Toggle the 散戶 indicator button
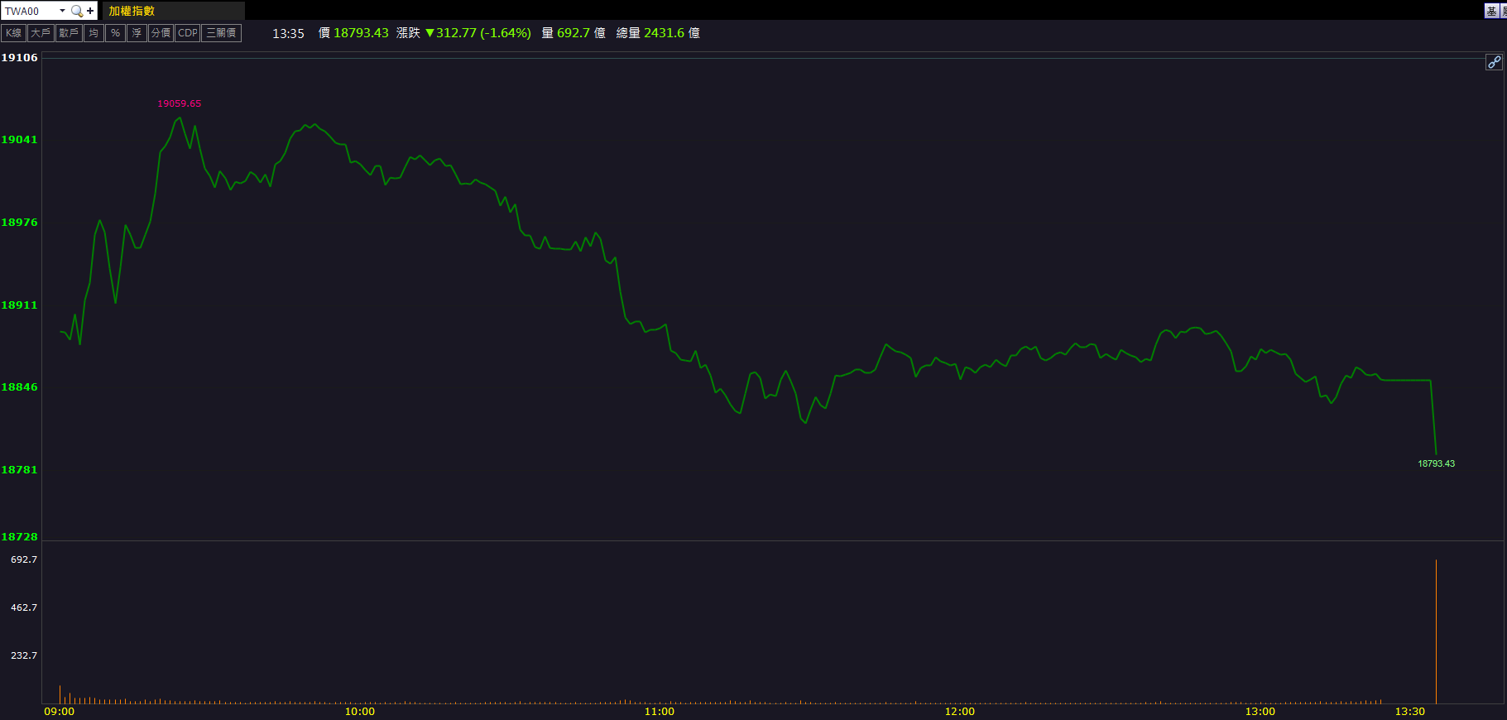Screen dimensions: 1507x720 [x=69, y=33]
